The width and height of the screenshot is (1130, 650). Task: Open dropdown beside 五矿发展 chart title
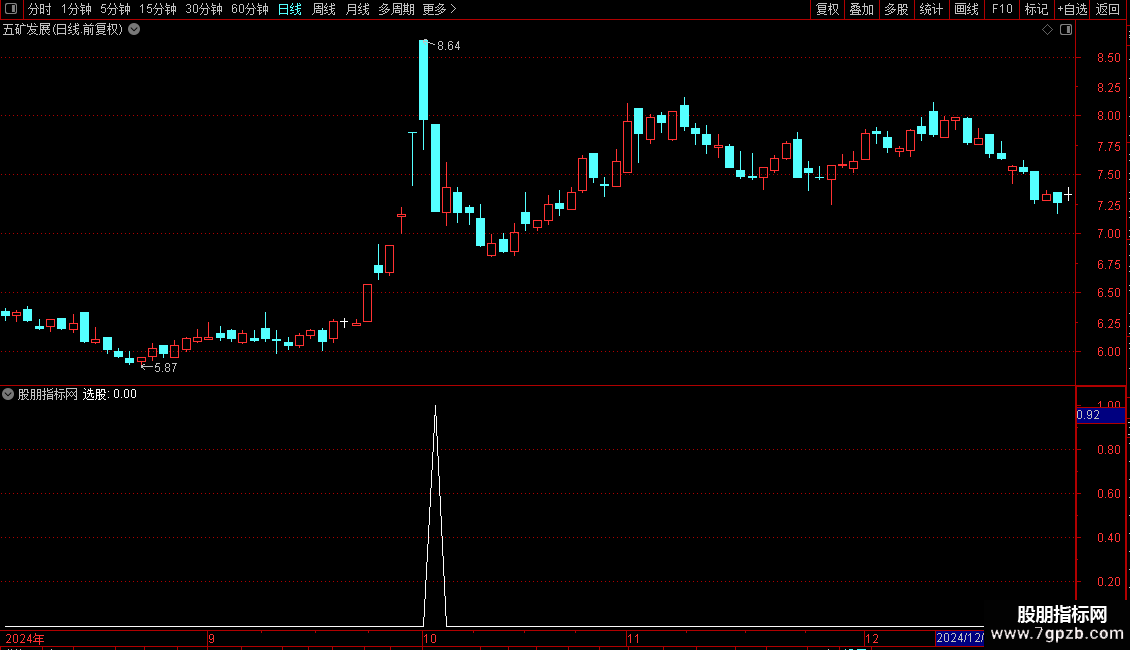pyautogui.click(x=134, y=30)
